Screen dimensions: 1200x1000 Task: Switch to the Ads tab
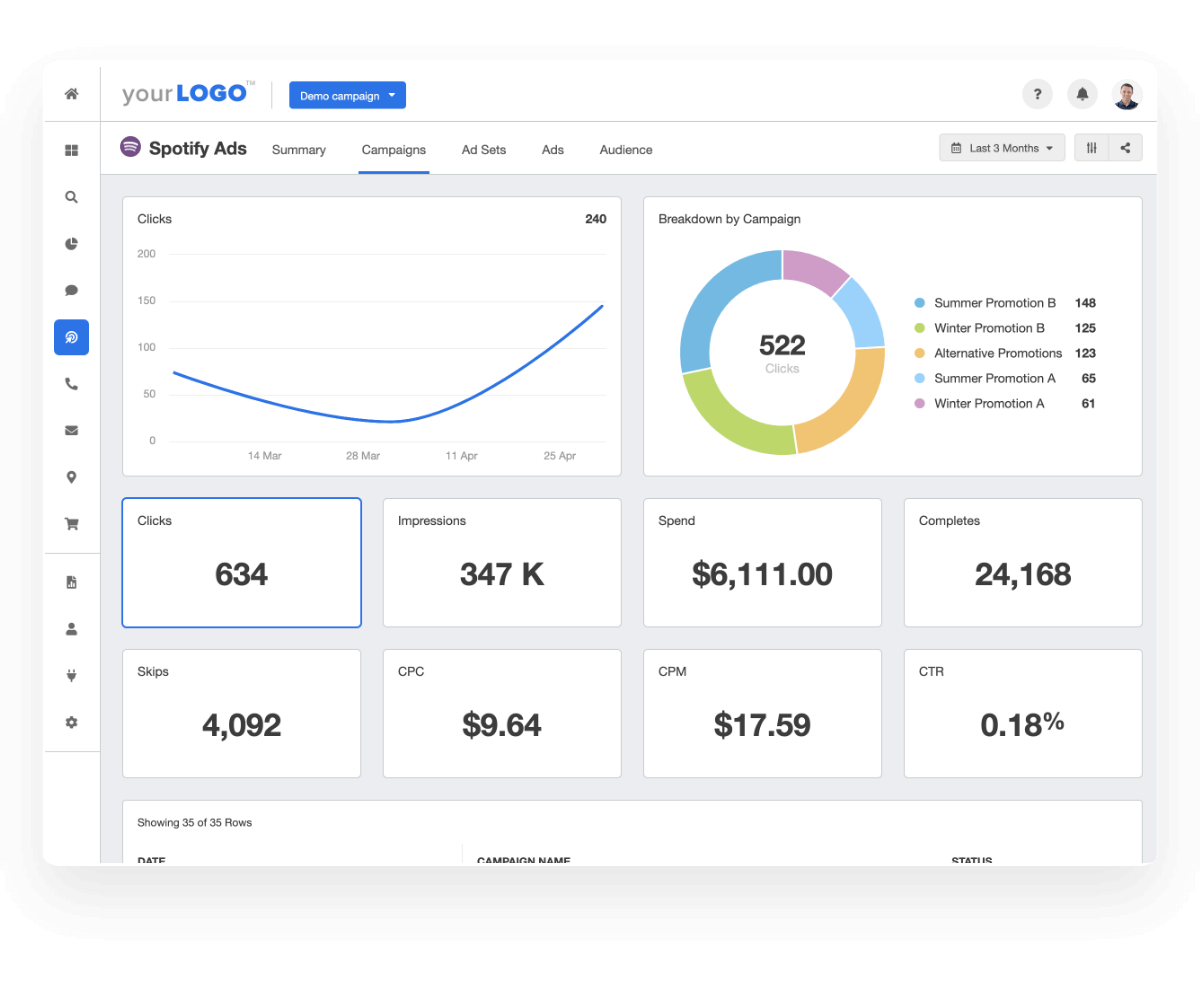coord(553,150)
